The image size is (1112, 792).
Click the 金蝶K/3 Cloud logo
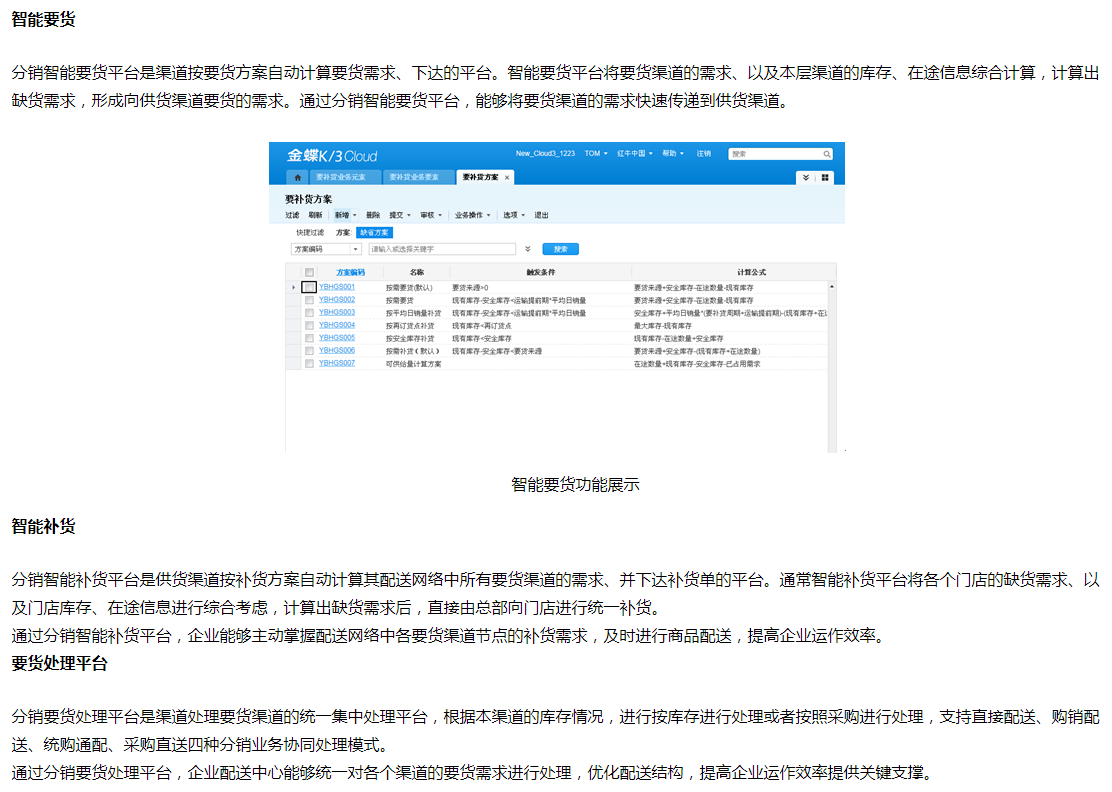pos(331,155)
